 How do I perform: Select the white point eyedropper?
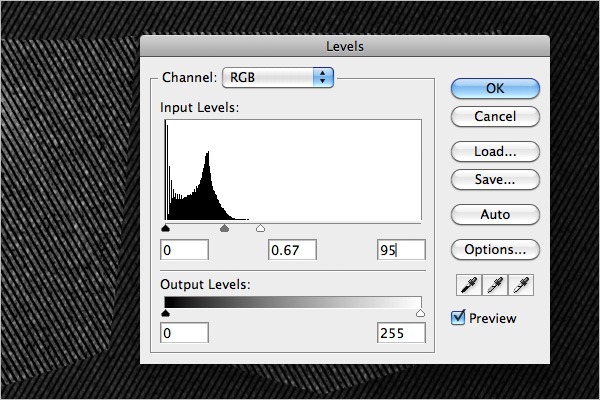tap(521, 285)
